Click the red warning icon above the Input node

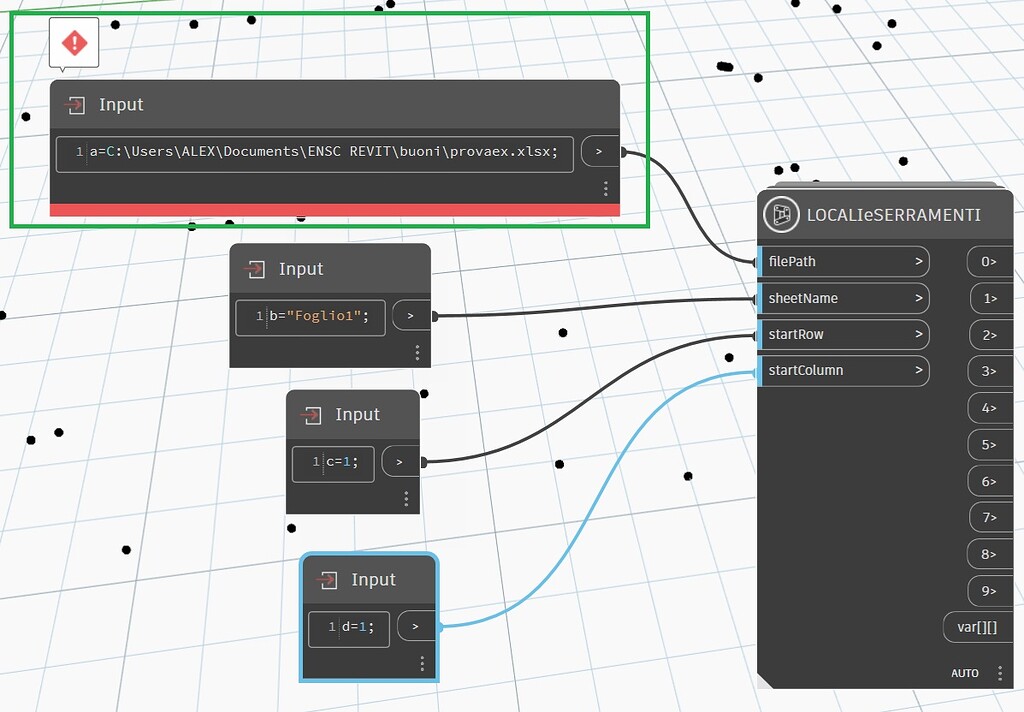point(73,42)
